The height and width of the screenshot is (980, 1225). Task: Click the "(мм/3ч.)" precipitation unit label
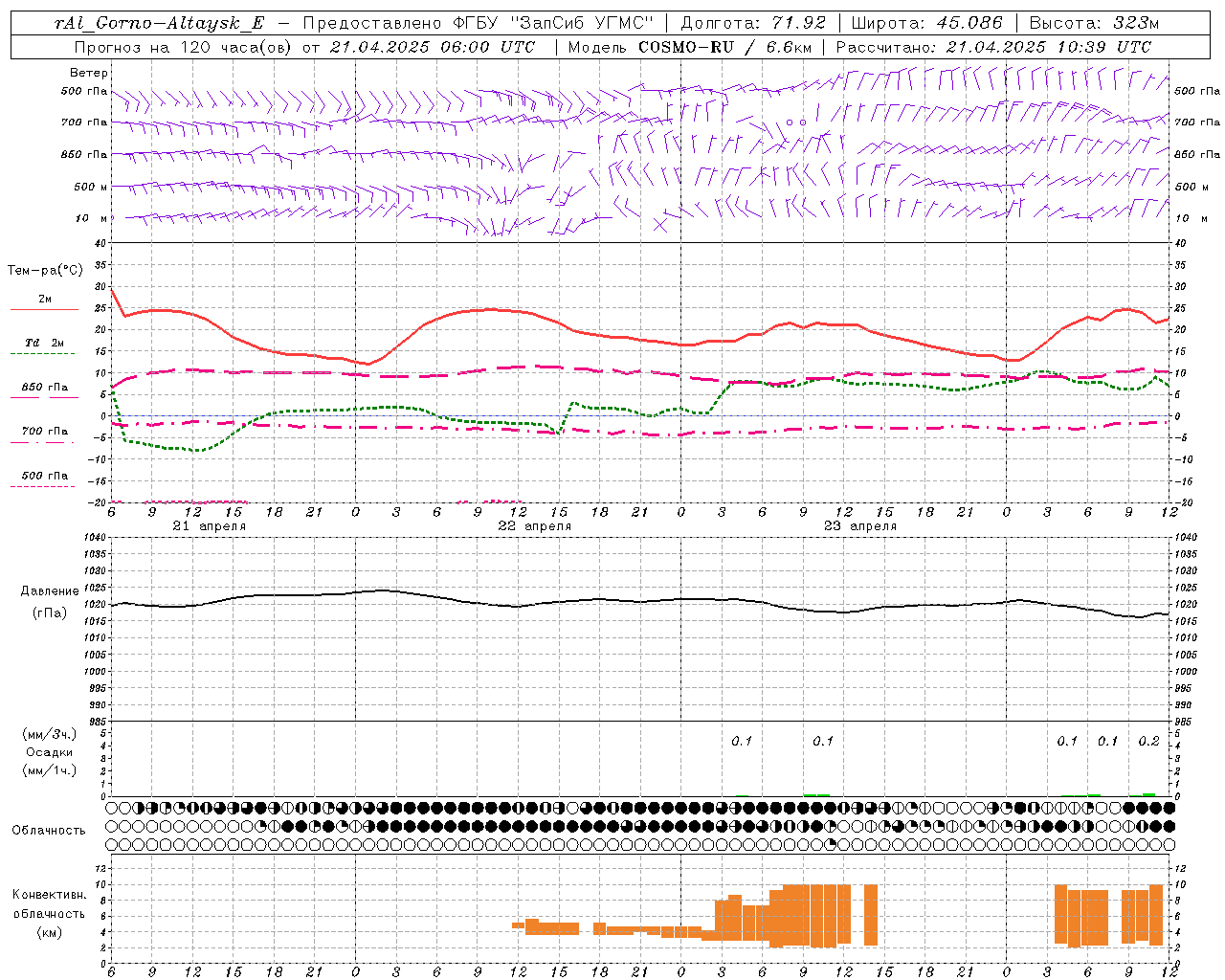50,734
